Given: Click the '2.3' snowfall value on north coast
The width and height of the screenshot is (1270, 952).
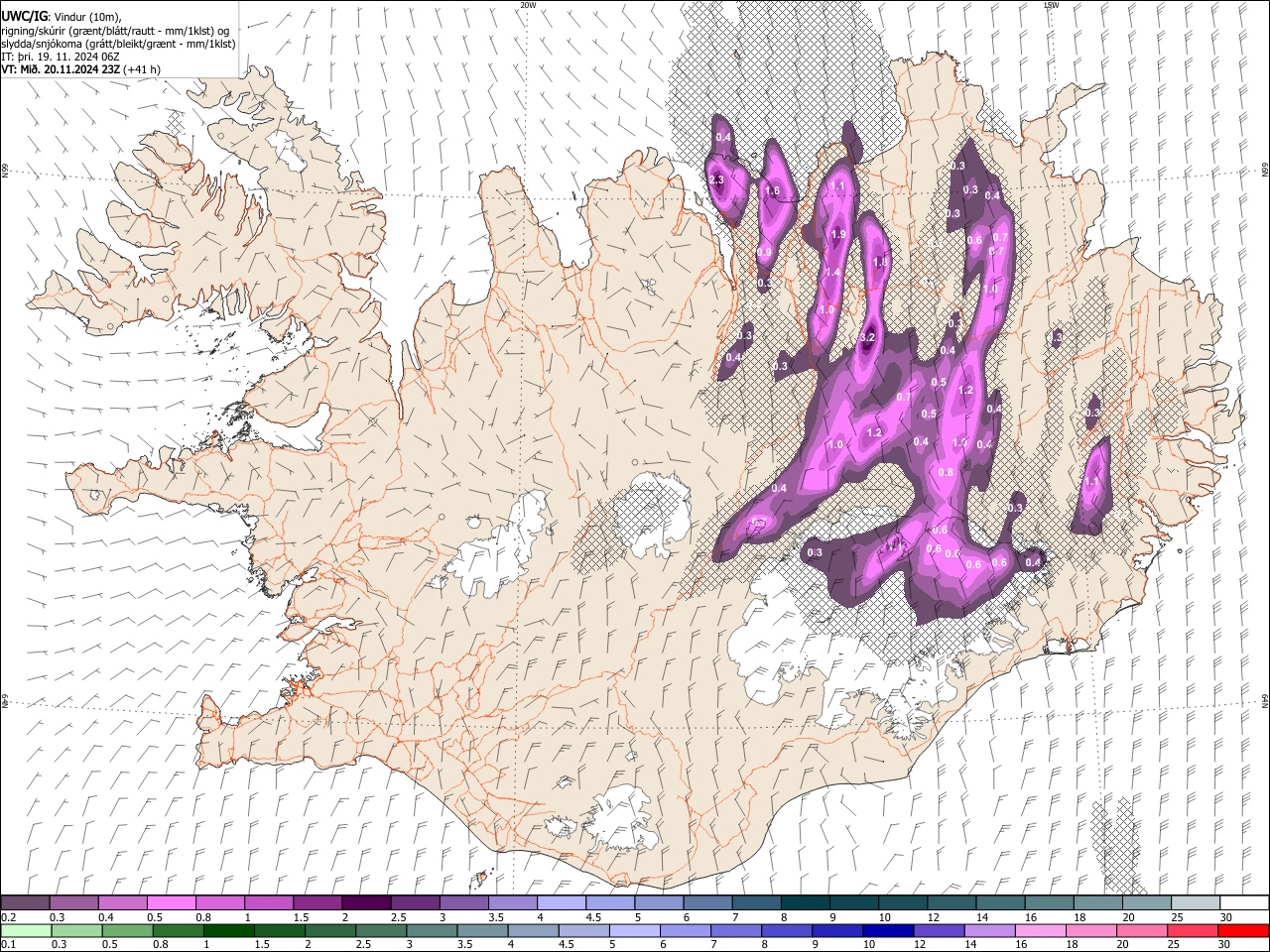Looking at the screenshot, I should pyautogui.click(x=716, y=179).
